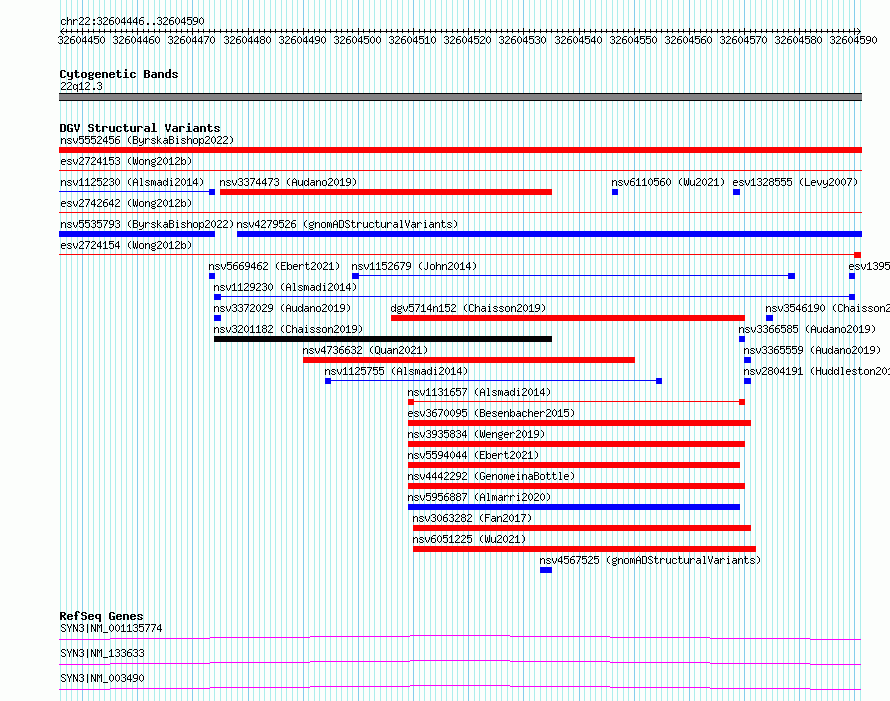Viewport: 890px width, 701px height.
Task: Open nsv4567525 (gnomADStructuralVariants) label
Action: [x=650, y=560]
